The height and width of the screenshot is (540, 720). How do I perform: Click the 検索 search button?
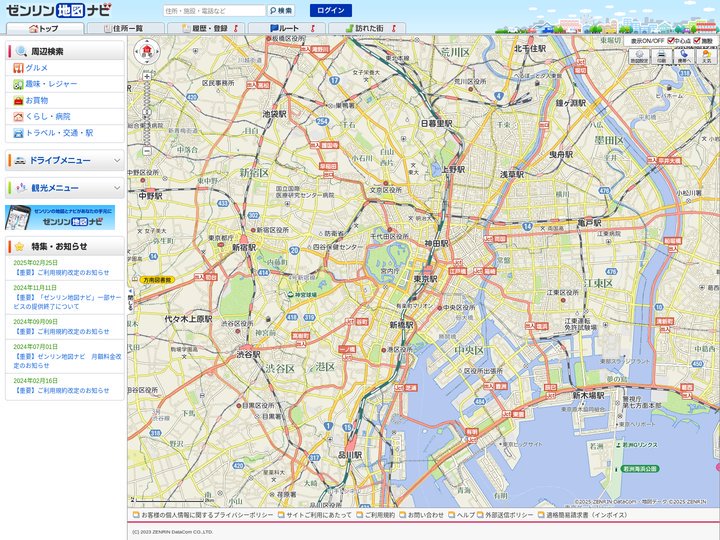tap(281, 11)
